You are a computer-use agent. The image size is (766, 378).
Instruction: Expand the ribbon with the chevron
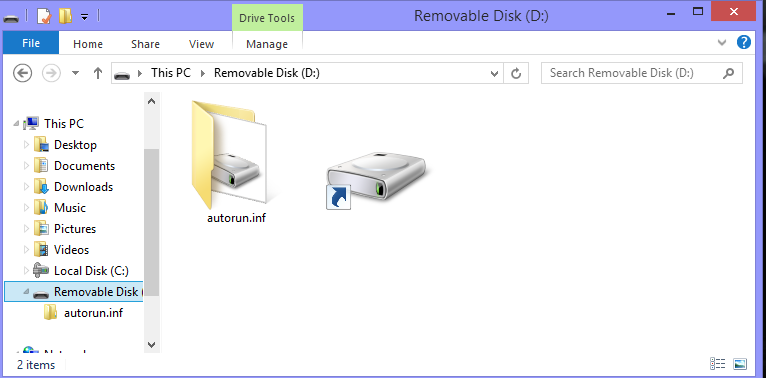[722, 43]
